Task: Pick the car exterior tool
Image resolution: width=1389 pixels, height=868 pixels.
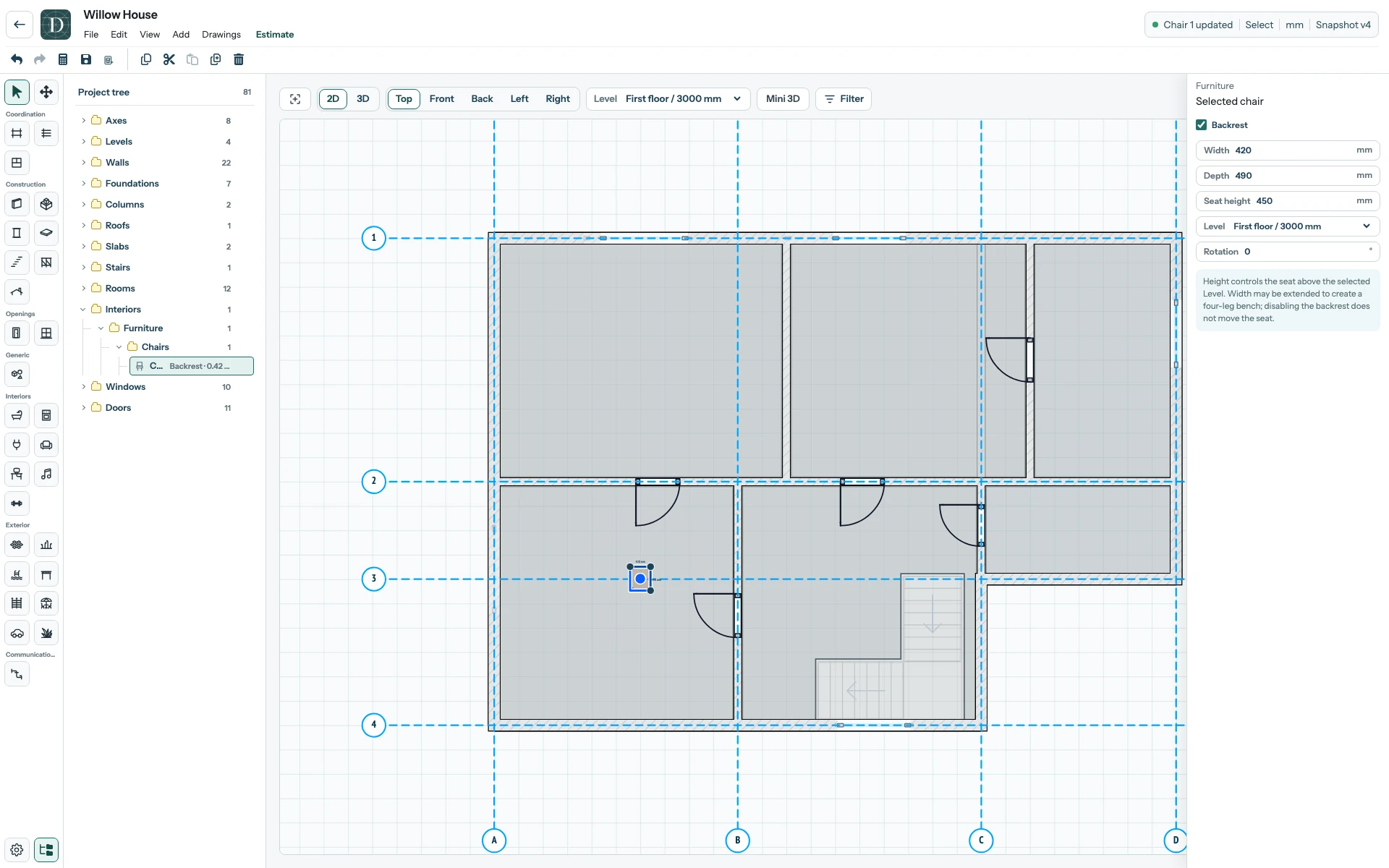Action: click(x=17, y=633)
